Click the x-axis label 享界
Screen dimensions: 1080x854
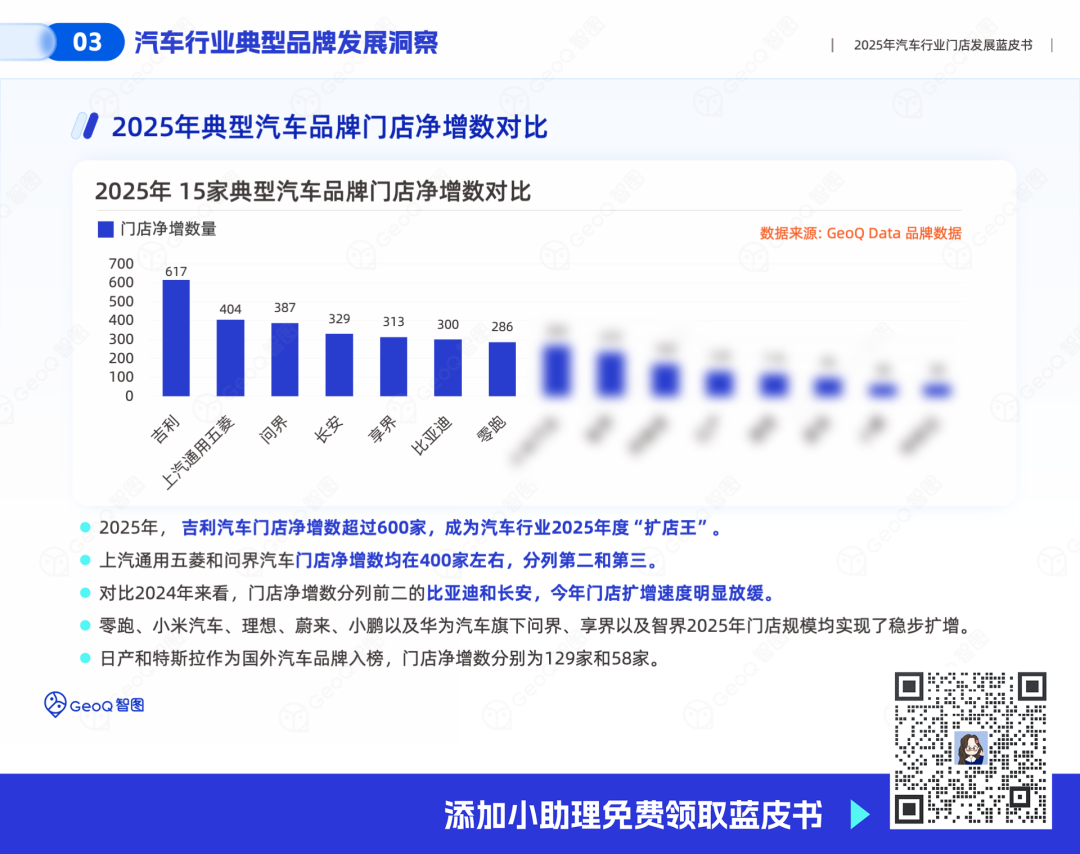pos(383,429)
